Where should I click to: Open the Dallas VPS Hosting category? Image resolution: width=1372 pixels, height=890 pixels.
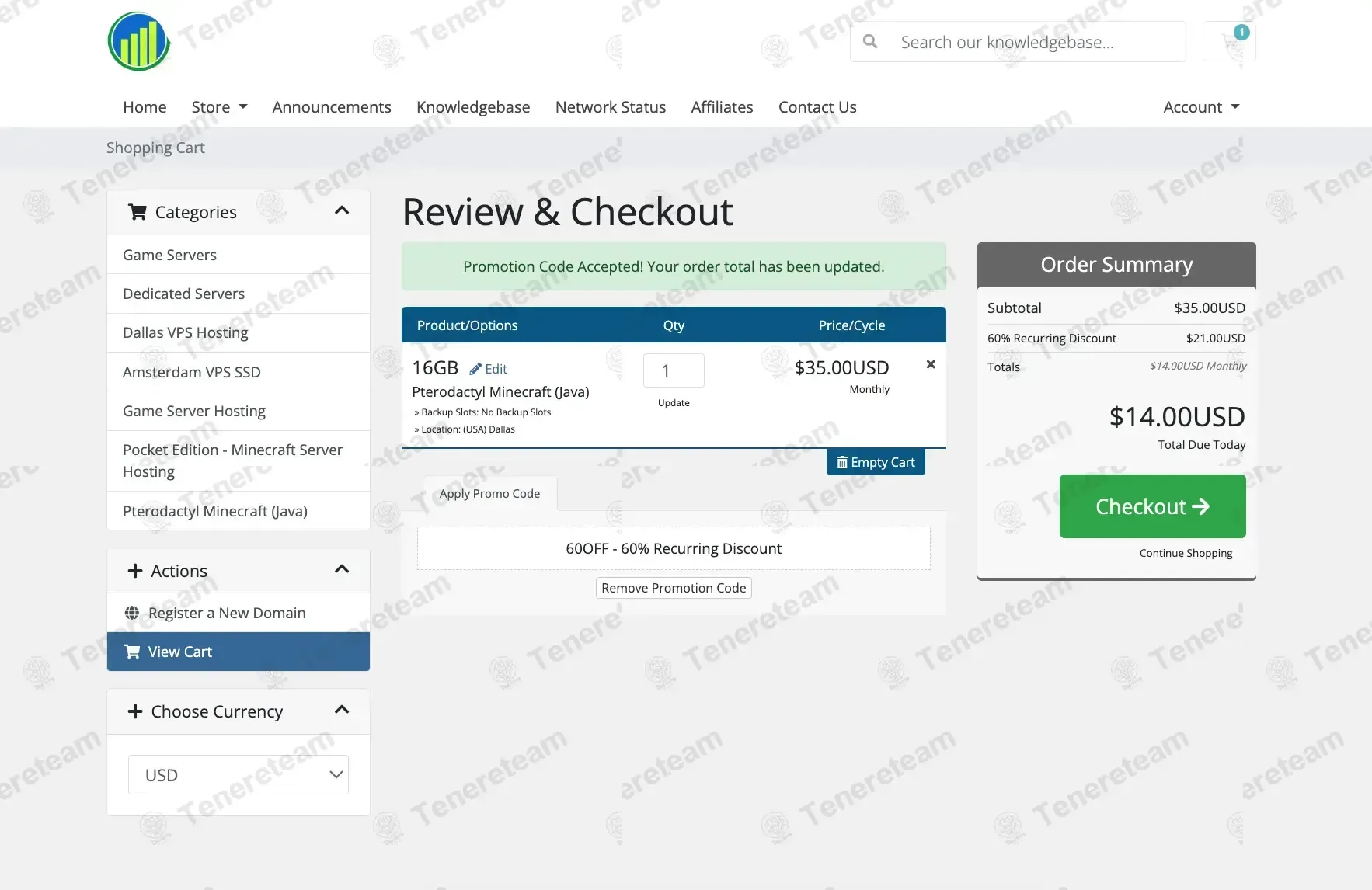click(x=239, y=332)
